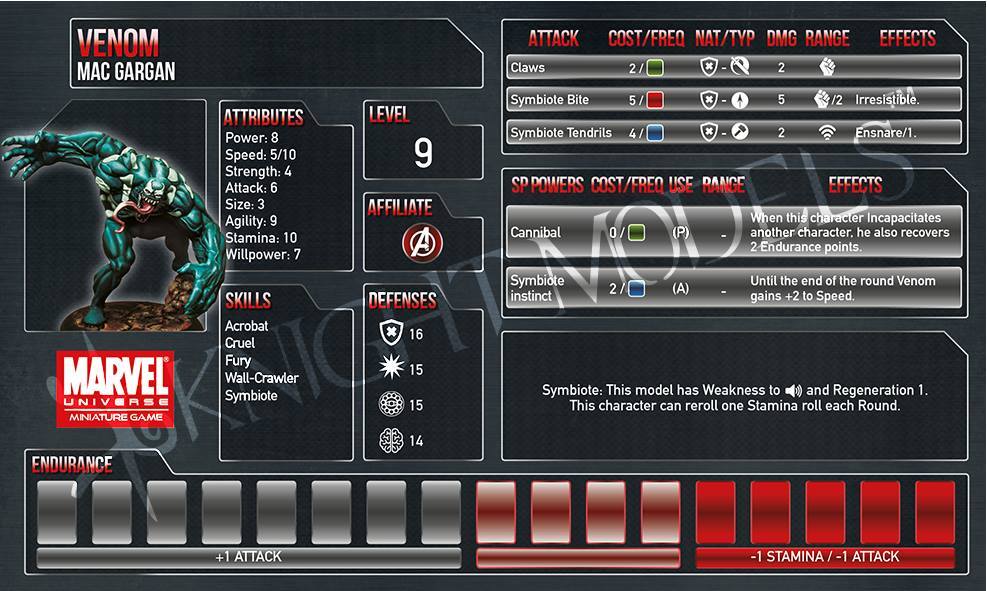987x591 pixels.
Task: Click the 'Ensnare/1.' effect text
Action: [886, 133]
